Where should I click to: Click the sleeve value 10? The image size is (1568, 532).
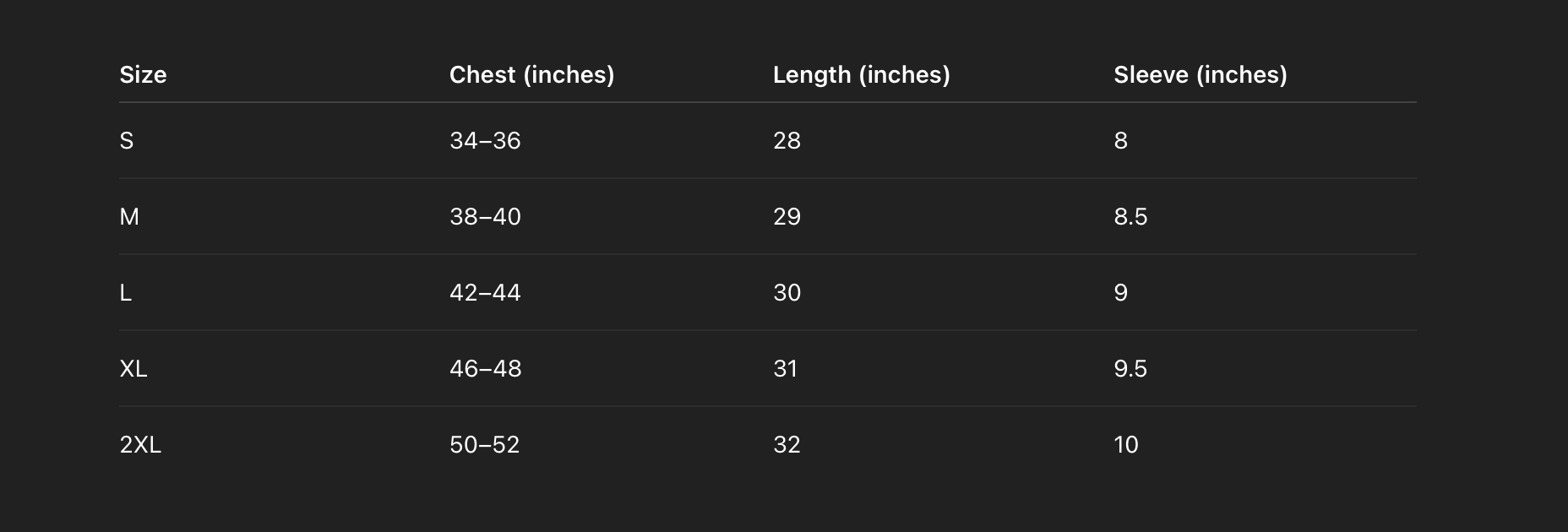point(1126,444)
